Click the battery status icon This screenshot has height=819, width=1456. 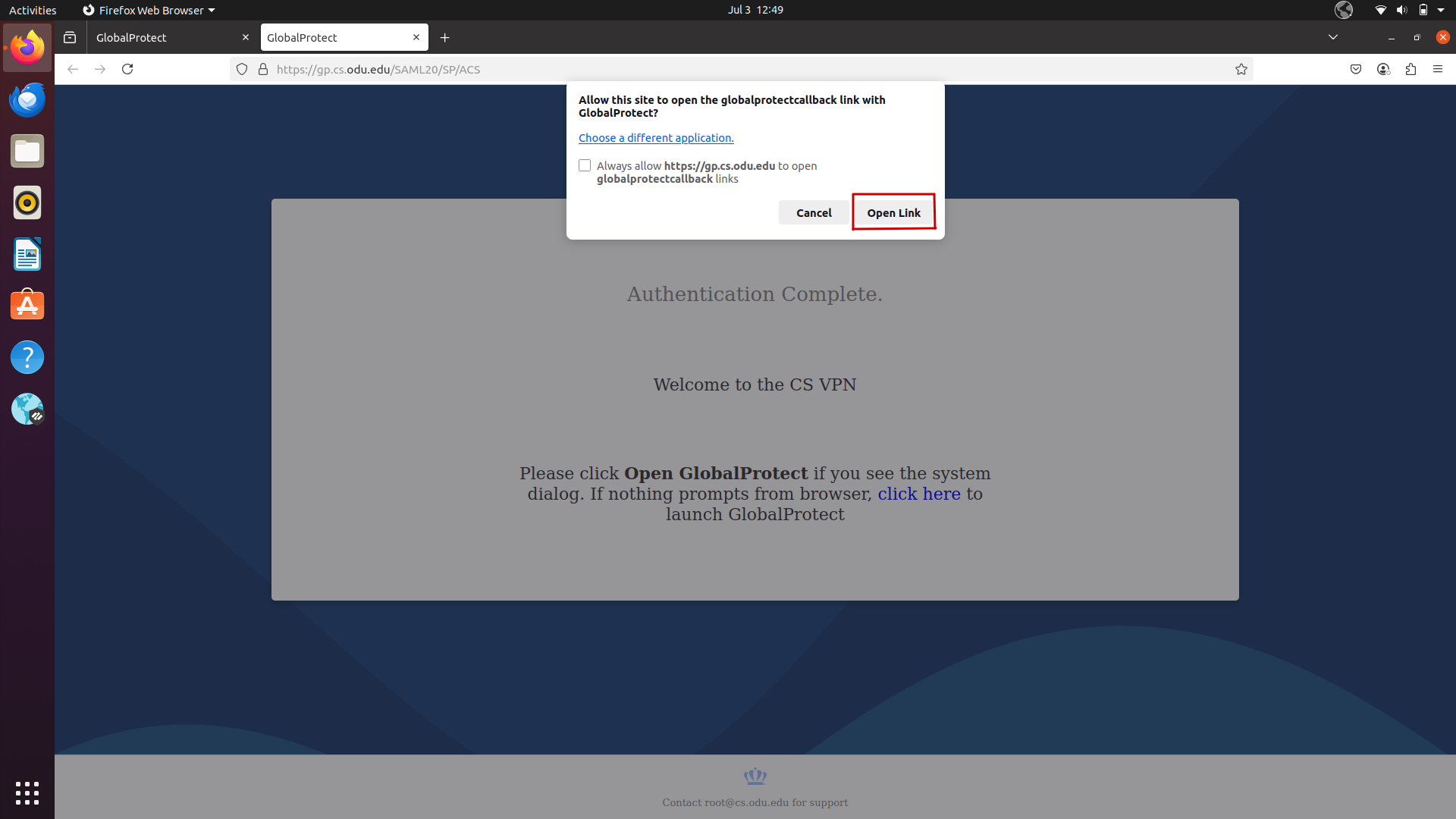[1423, 10]
